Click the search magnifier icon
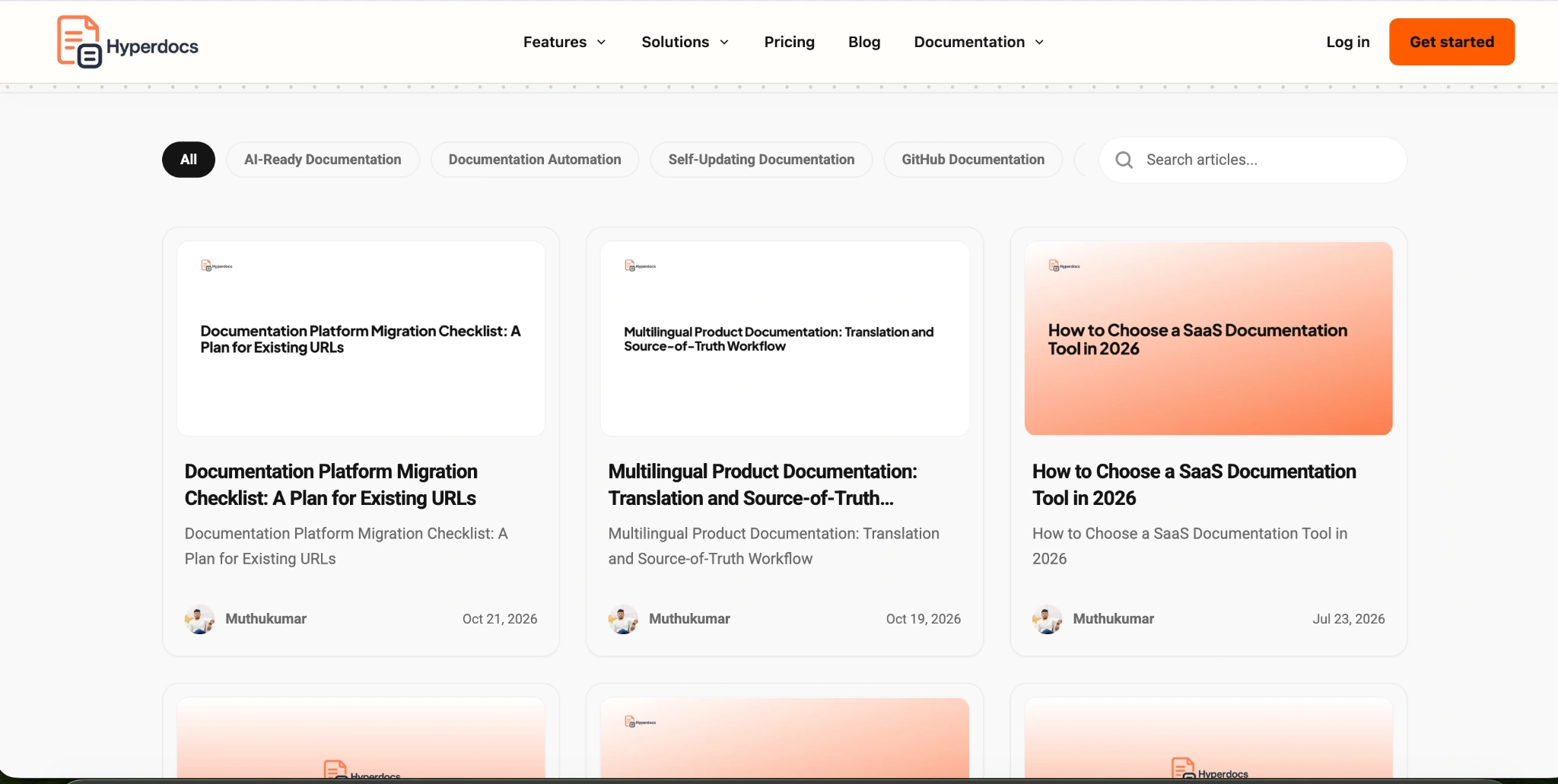This screenshot has height=784, width=1558. 1124,160
